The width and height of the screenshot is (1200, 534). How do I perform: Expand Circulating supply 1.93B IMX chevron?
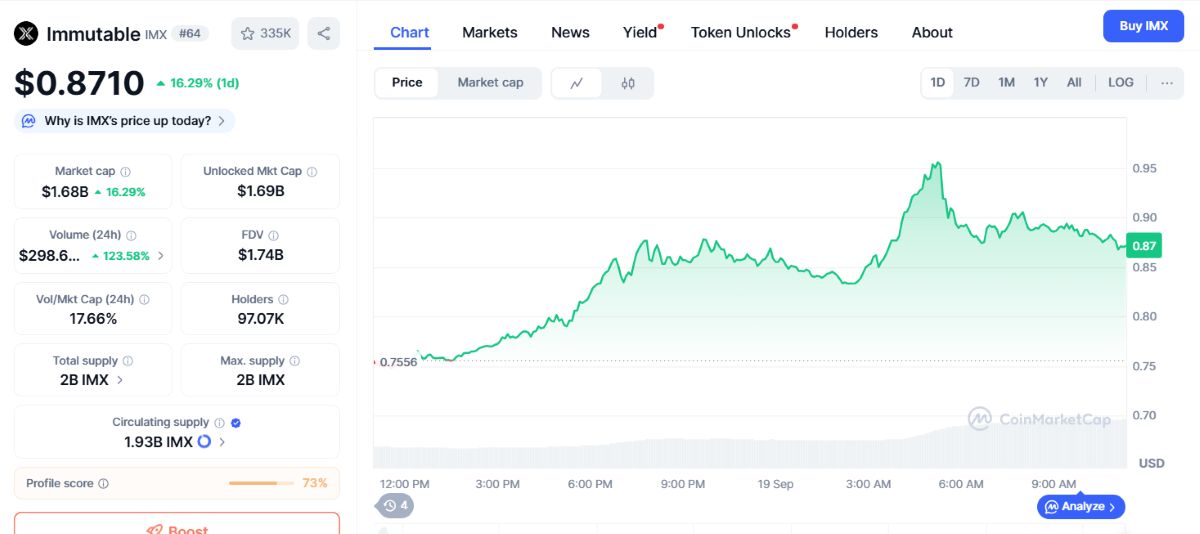[x=222, y=441]
